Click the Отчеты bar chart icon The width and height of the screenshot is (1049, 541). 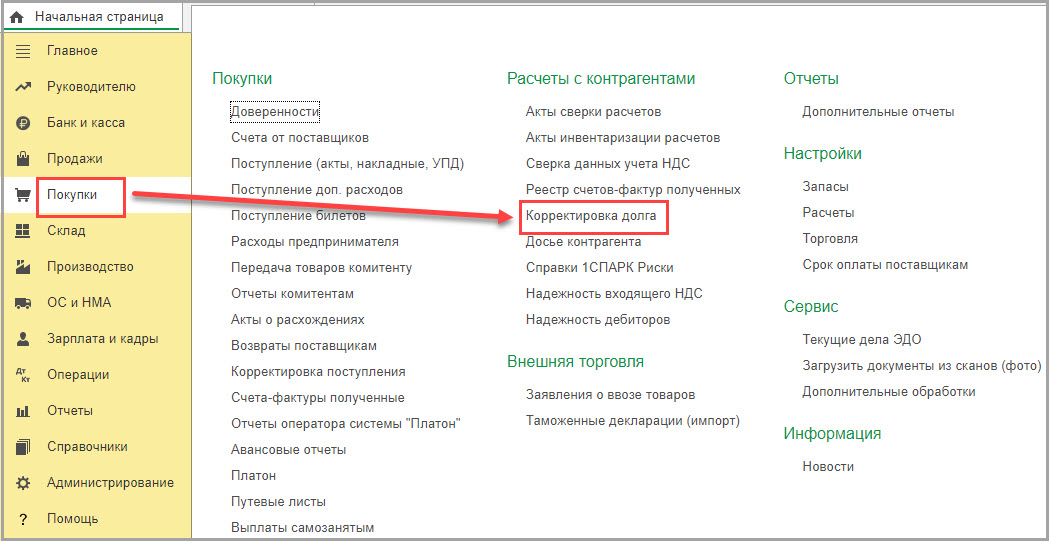[23, 411]
